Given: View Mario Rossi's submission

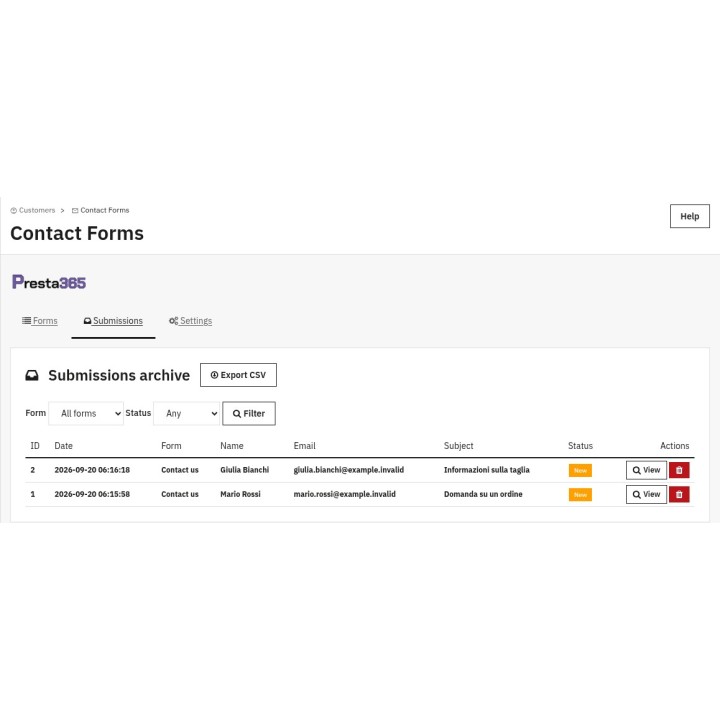Looking at the screenshot, I should (x=646, y=495).
